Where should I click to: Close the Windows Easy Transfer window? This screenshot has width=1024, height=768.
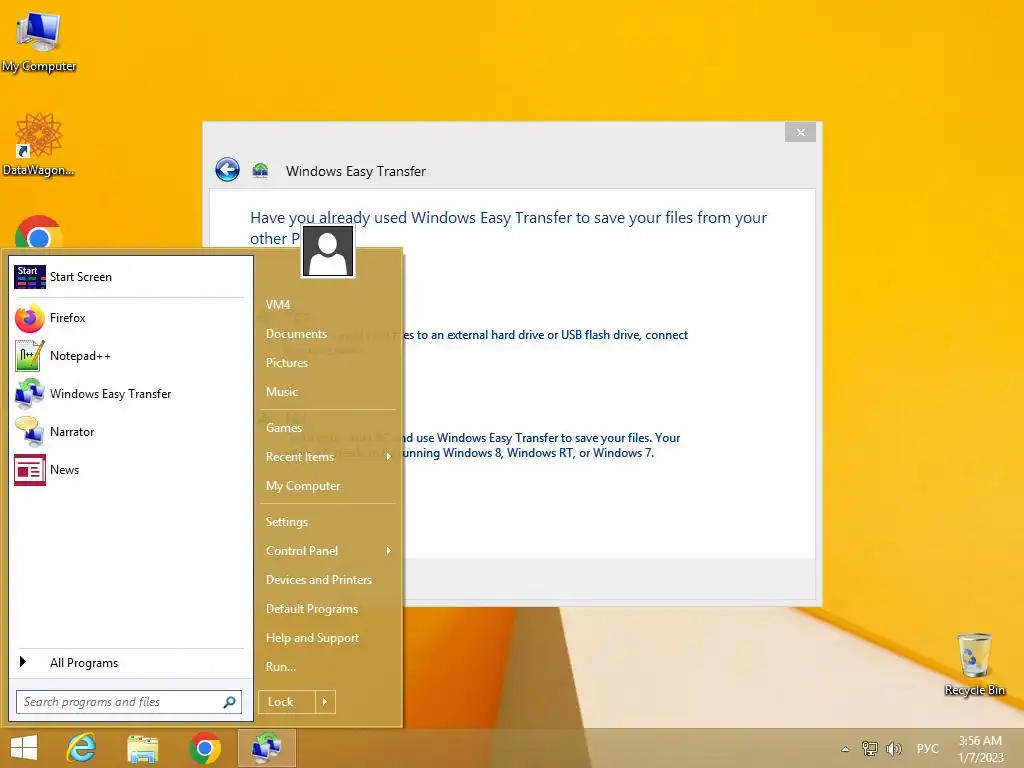click(801, 133)
